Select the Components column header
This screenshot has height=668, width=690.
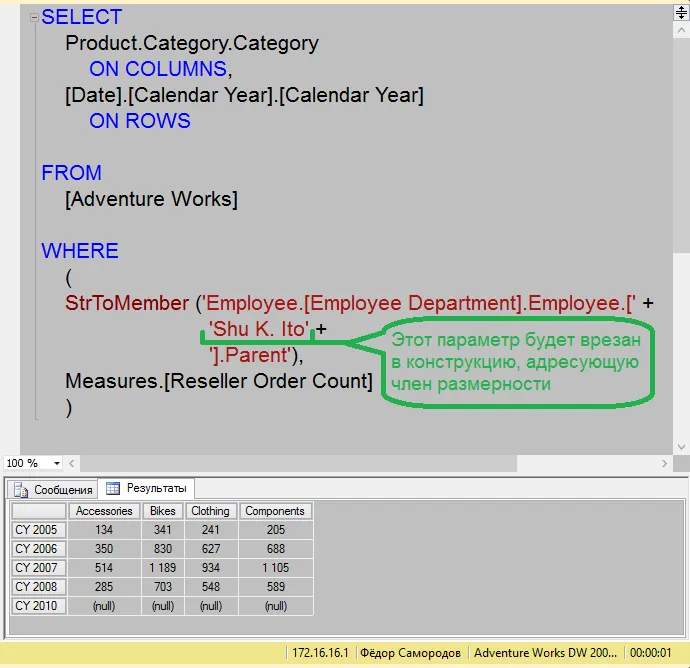[x=275, y=511]
